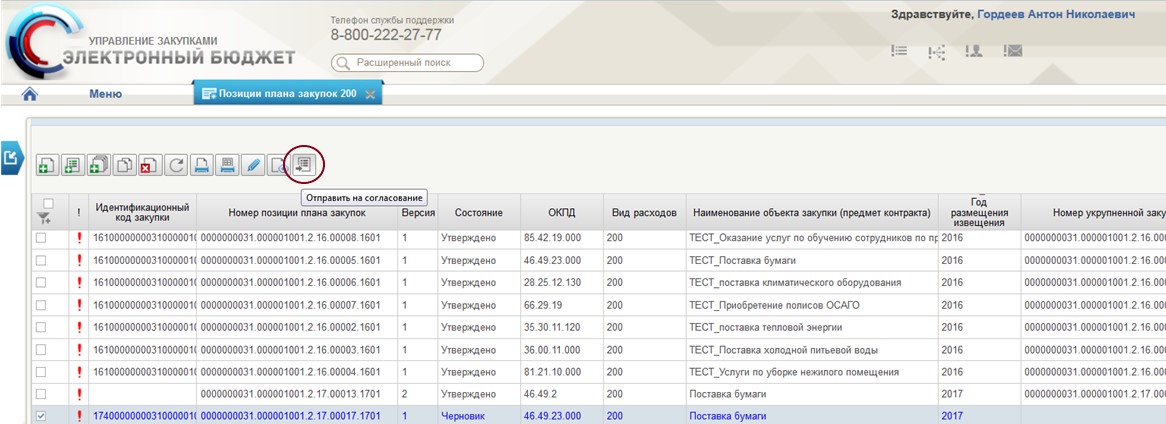Click alert icon in ОСАГО row
Screen dimensions: 1166x424
(x=79, y=305)
